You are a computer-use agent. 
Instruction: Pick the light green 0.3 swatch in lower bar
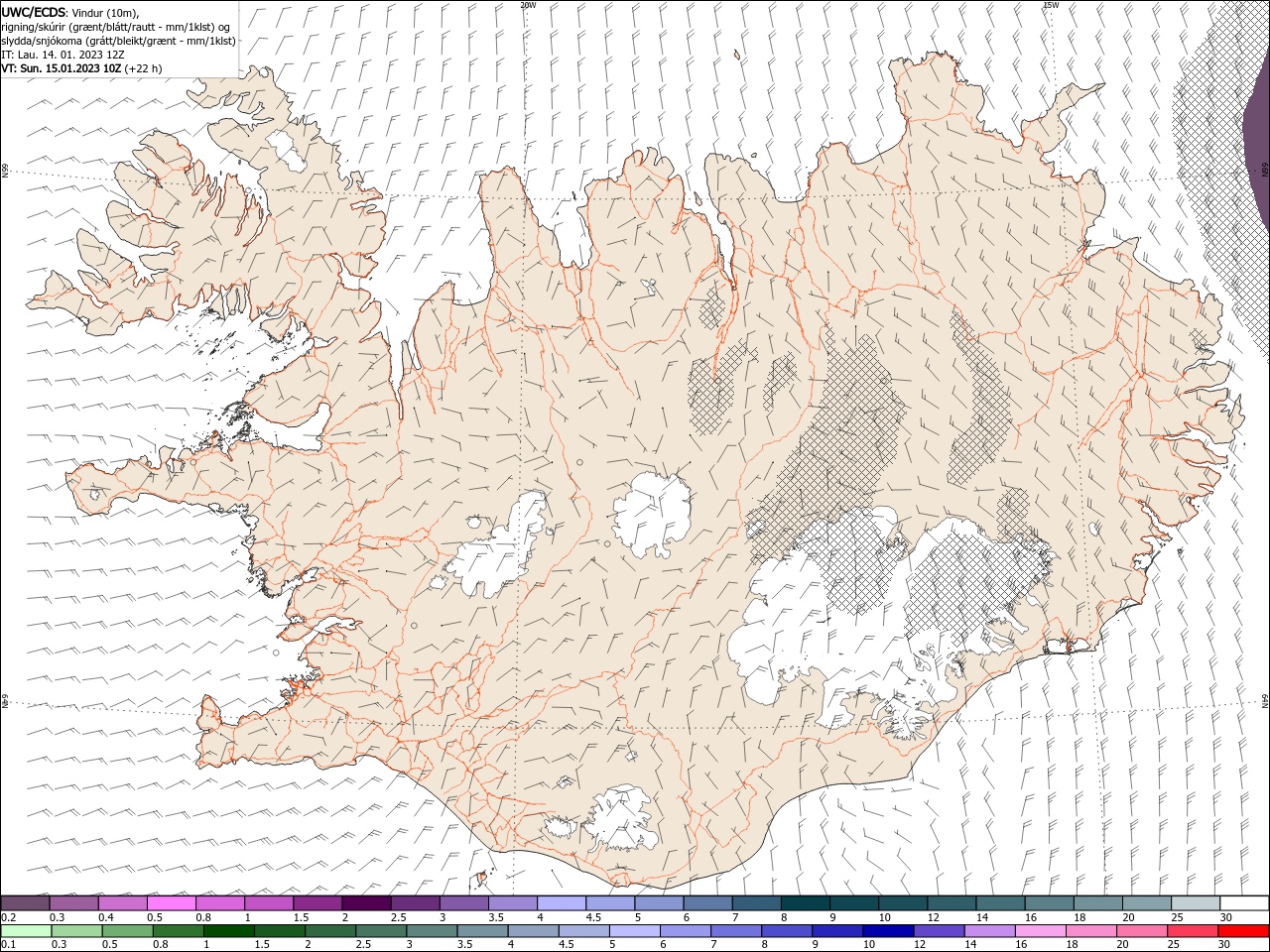76,931
